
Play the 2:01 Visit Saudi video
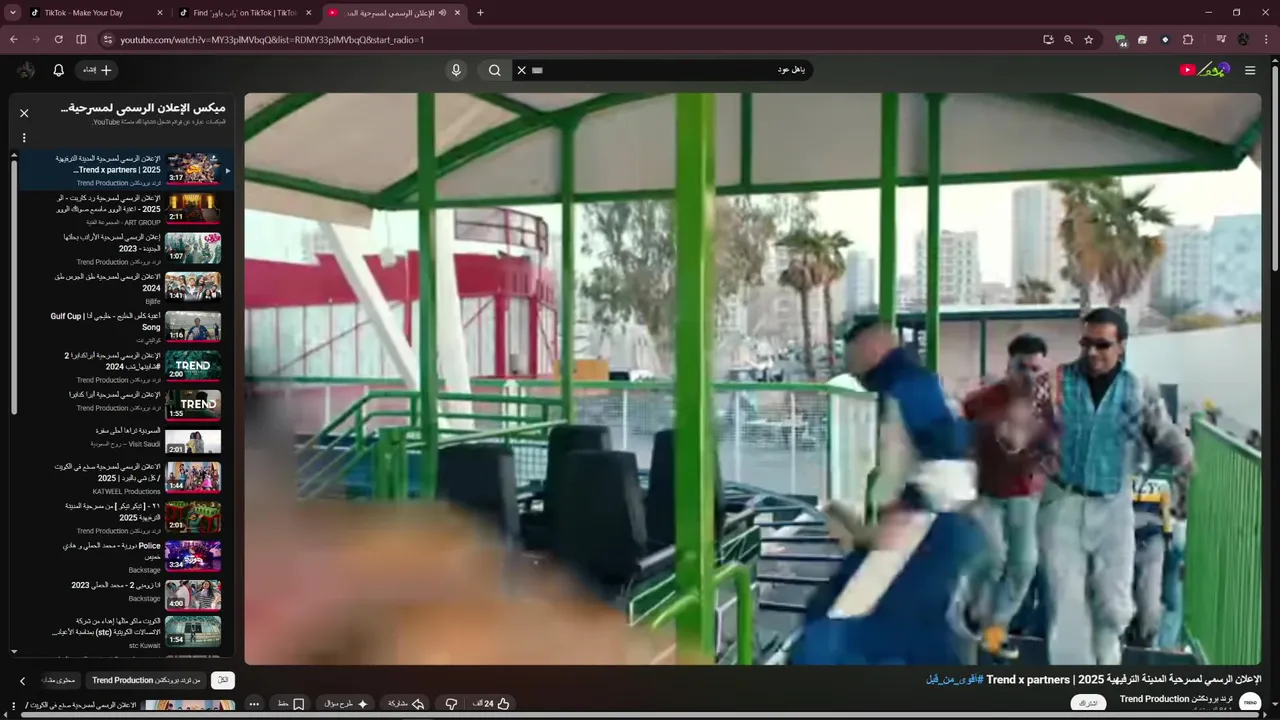click(x=193, y=441)
